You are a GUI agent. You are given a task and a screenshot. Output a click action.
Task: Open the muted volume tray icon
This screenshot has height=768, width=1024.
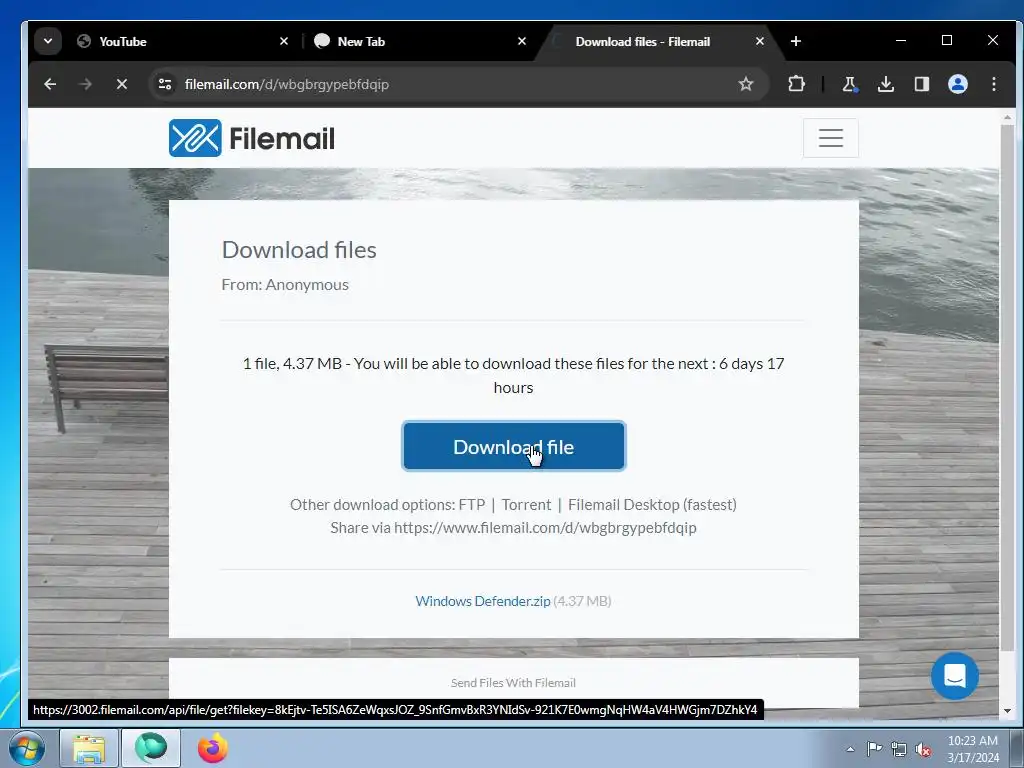923,749
